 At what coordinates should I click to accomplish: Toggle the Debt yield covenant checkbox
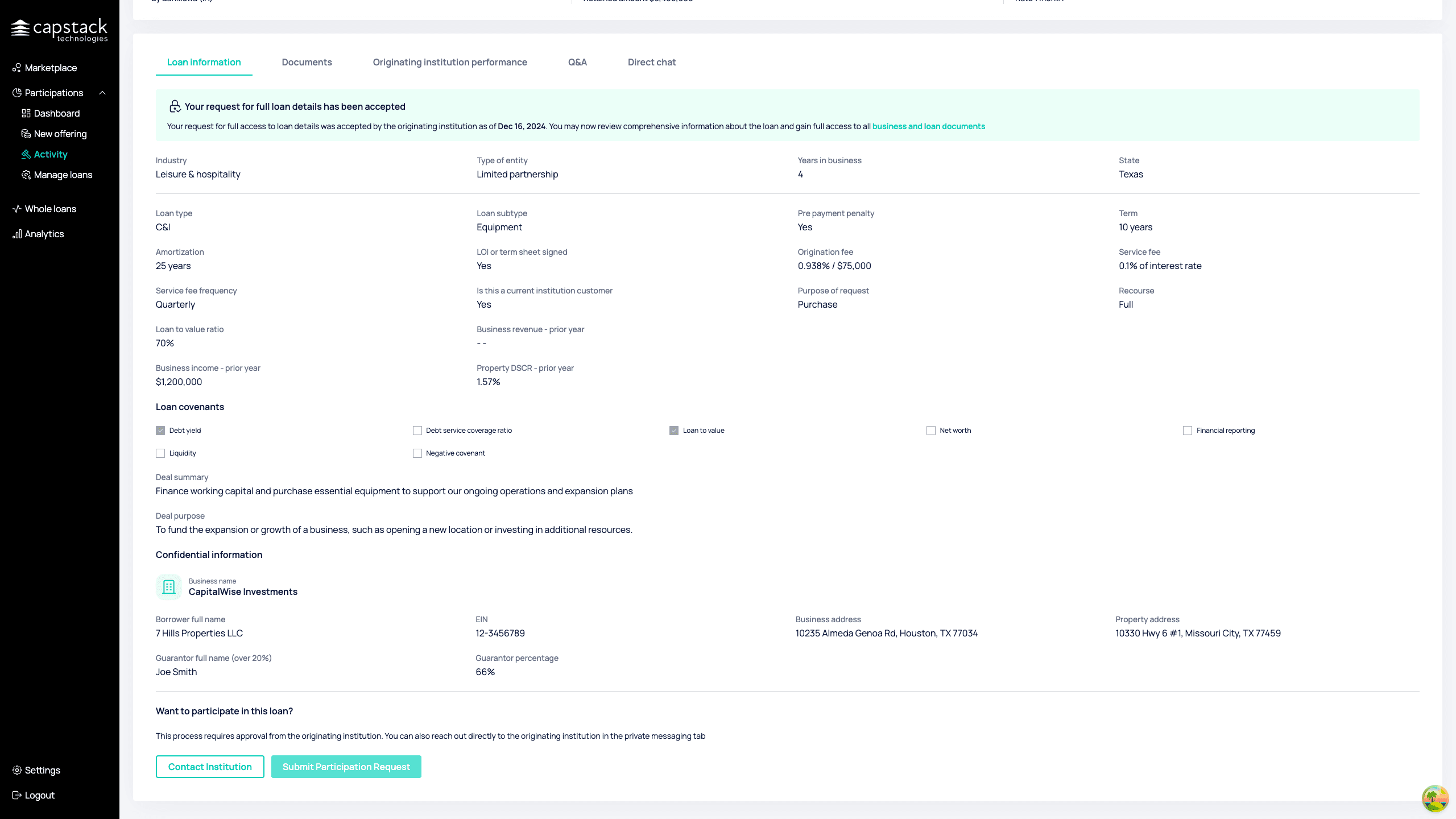160,431
